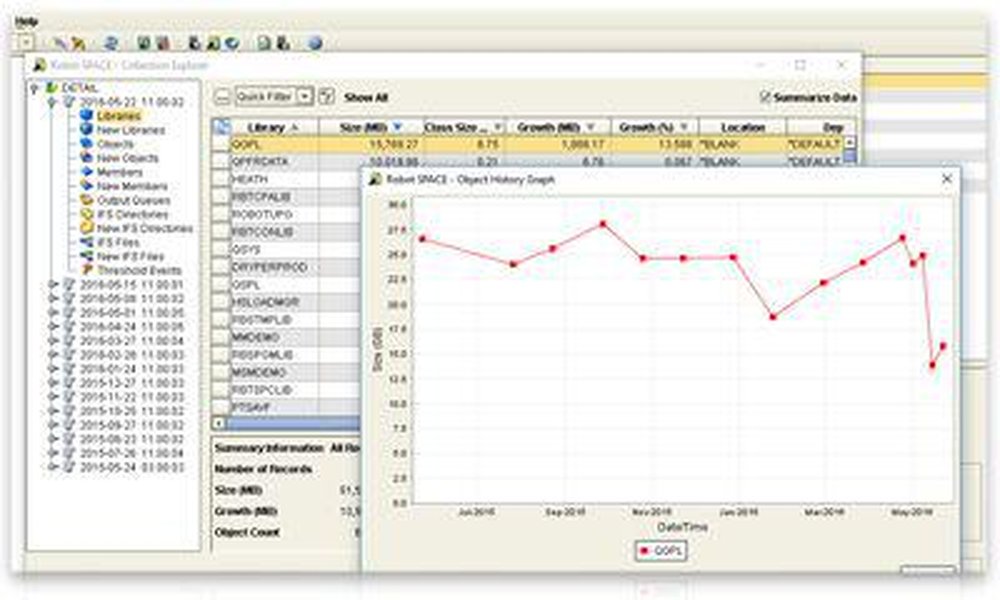Image resolution: width=1000 pixels, height=600 pixels.
Task: Open the Growth (%) column filter arrow
Action: pos(684,128)
